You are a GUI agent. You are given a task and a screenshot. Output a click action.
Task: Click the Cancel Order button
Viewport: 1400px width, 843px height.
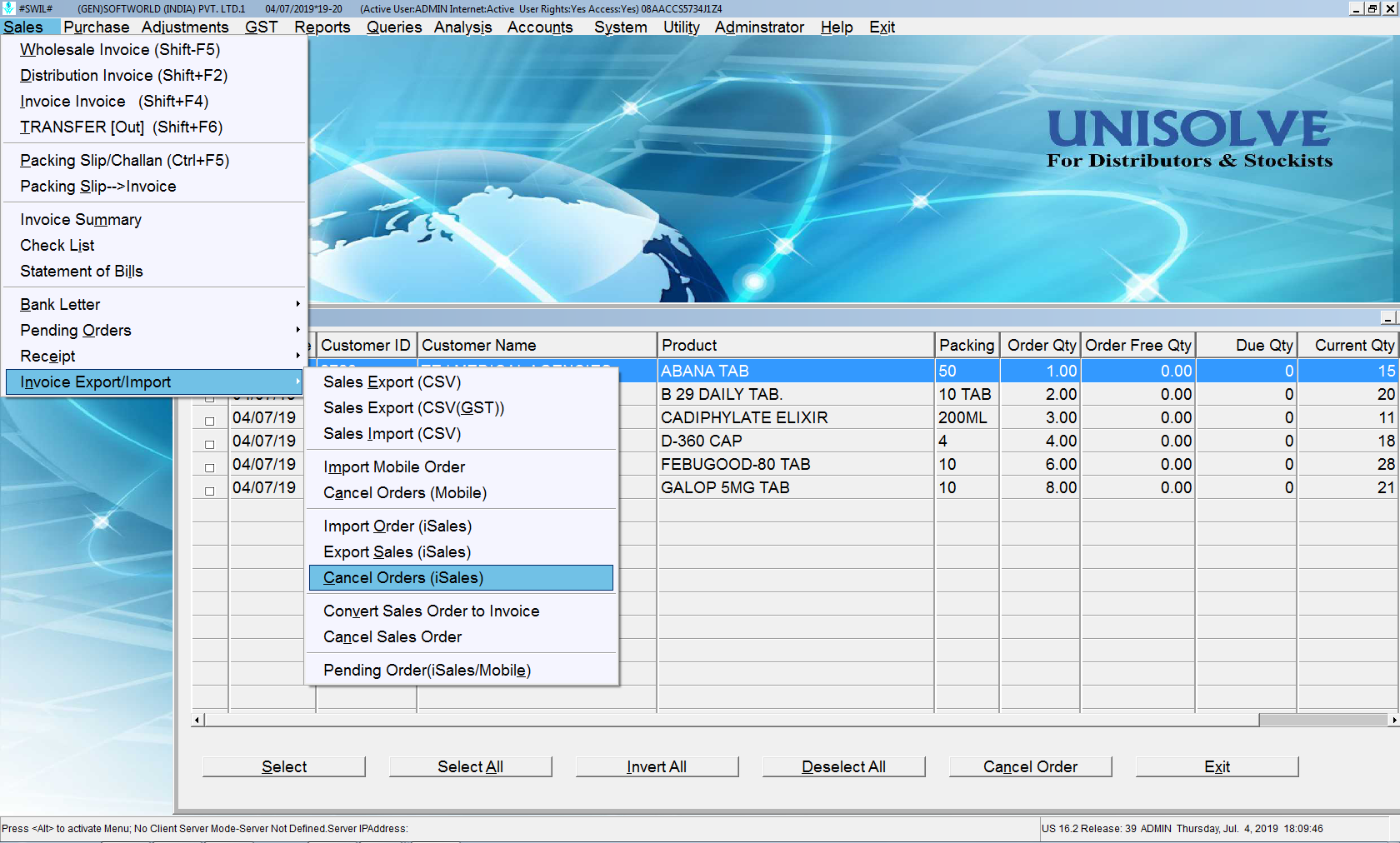pyautogui.click(x=1031, y=766)
